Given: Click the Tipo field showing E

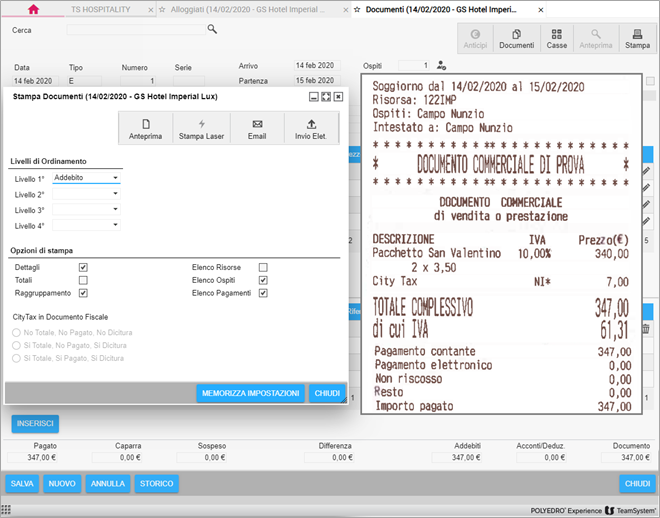Looking at the screenshot, I should pos(84,81).
